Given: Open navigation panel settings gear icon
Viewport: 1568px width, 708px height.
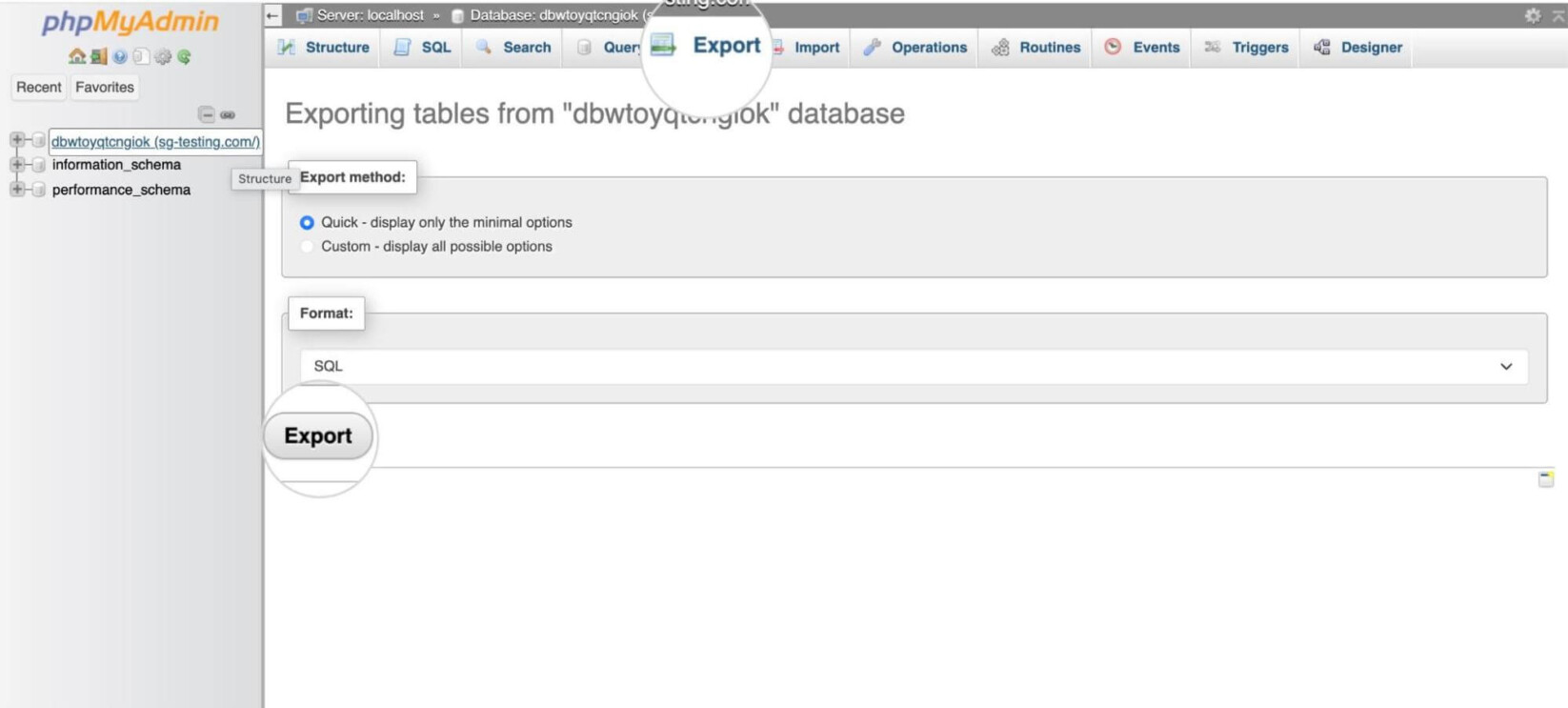Looking at the screenshot, I should click(163, 57).
